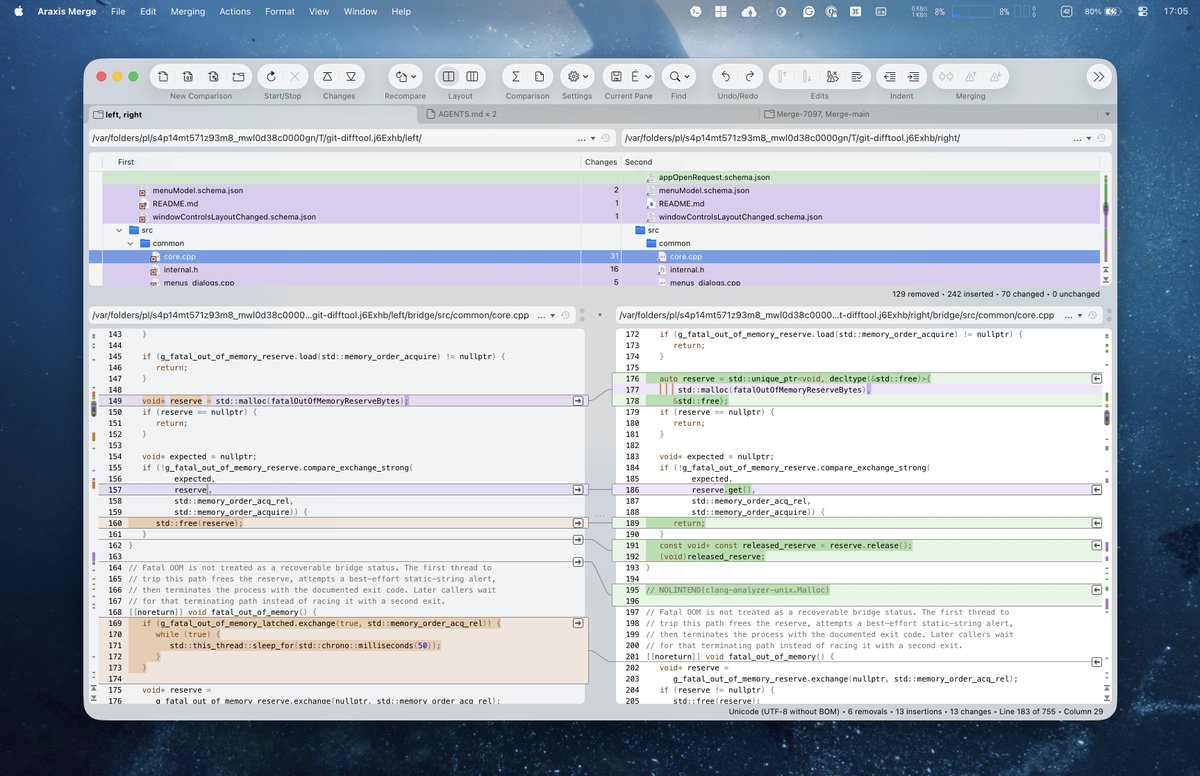Viewport: 1200px width, 776px height.
Task: Copy line 149 change to the right
Action: point(578,400)
